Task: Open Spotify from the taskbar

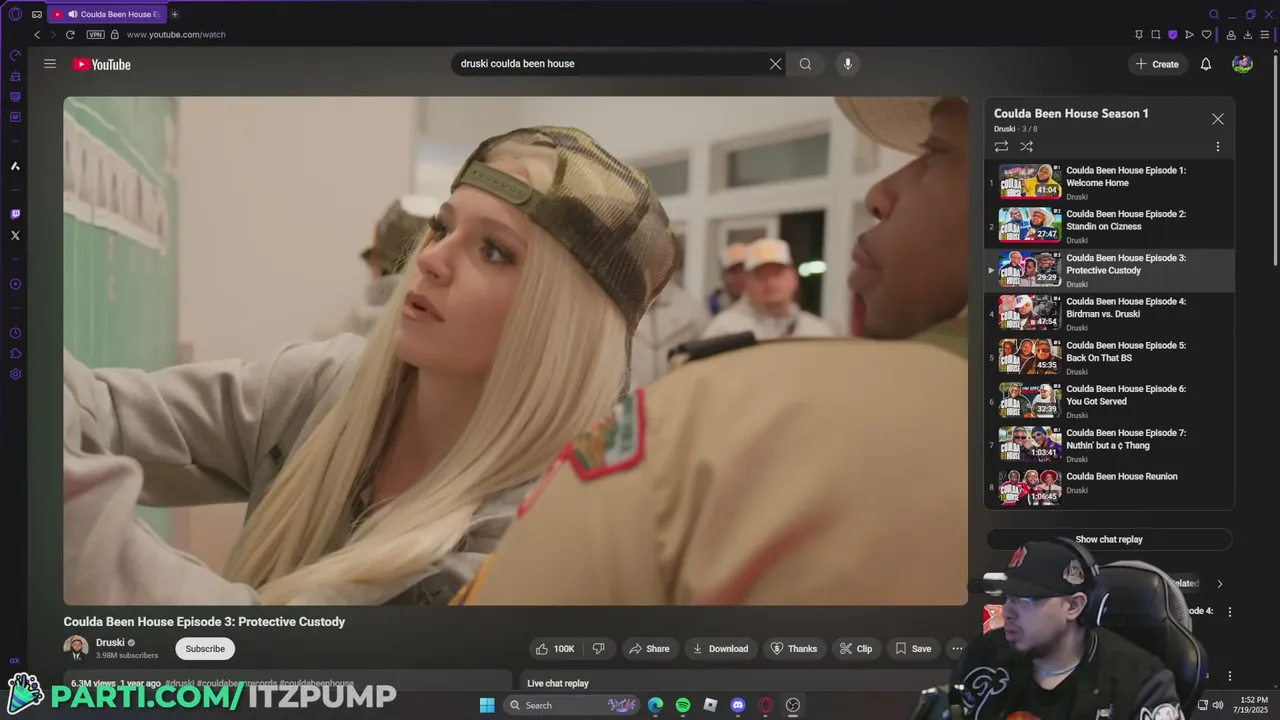Action: 683,705
